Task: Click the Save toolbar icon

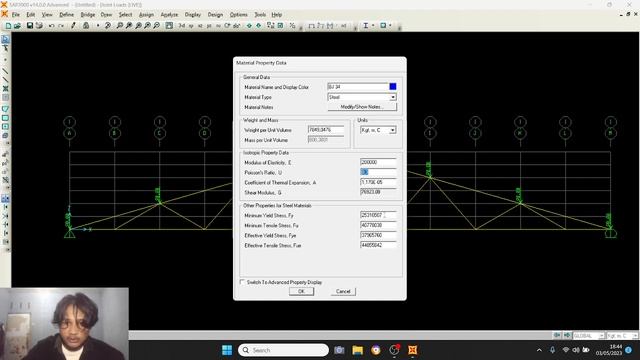Action: [x=30, y=26]
